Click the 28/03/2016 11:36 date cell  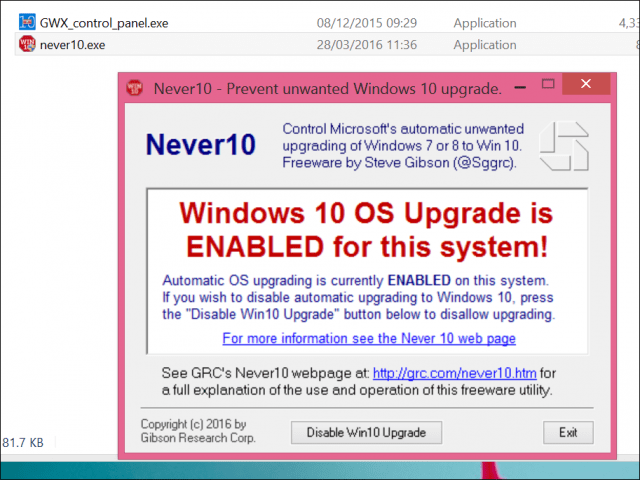coord(367,44)
